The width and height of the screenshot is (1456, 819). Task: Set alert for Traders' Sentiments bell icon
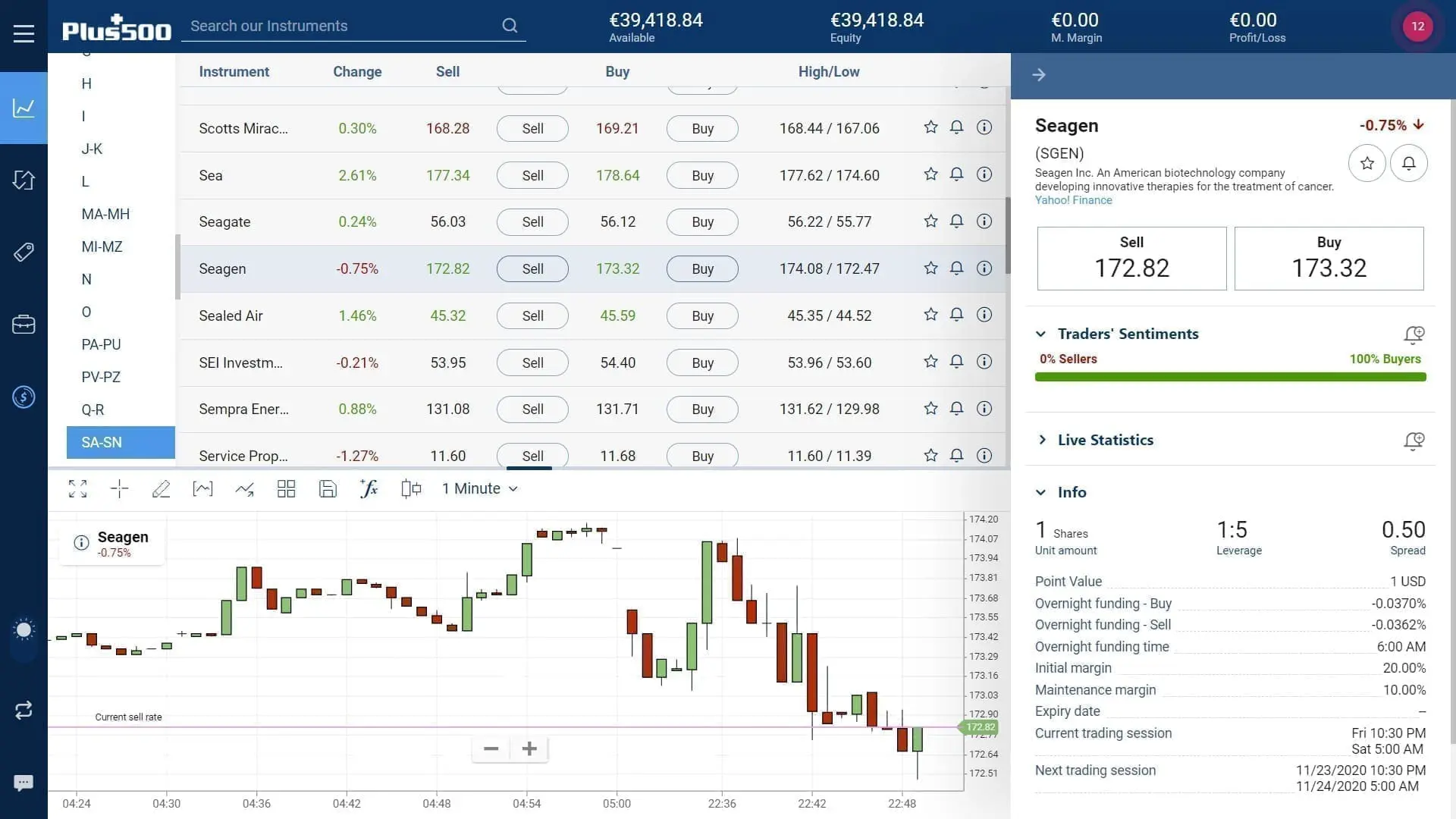coord(1414,334)
